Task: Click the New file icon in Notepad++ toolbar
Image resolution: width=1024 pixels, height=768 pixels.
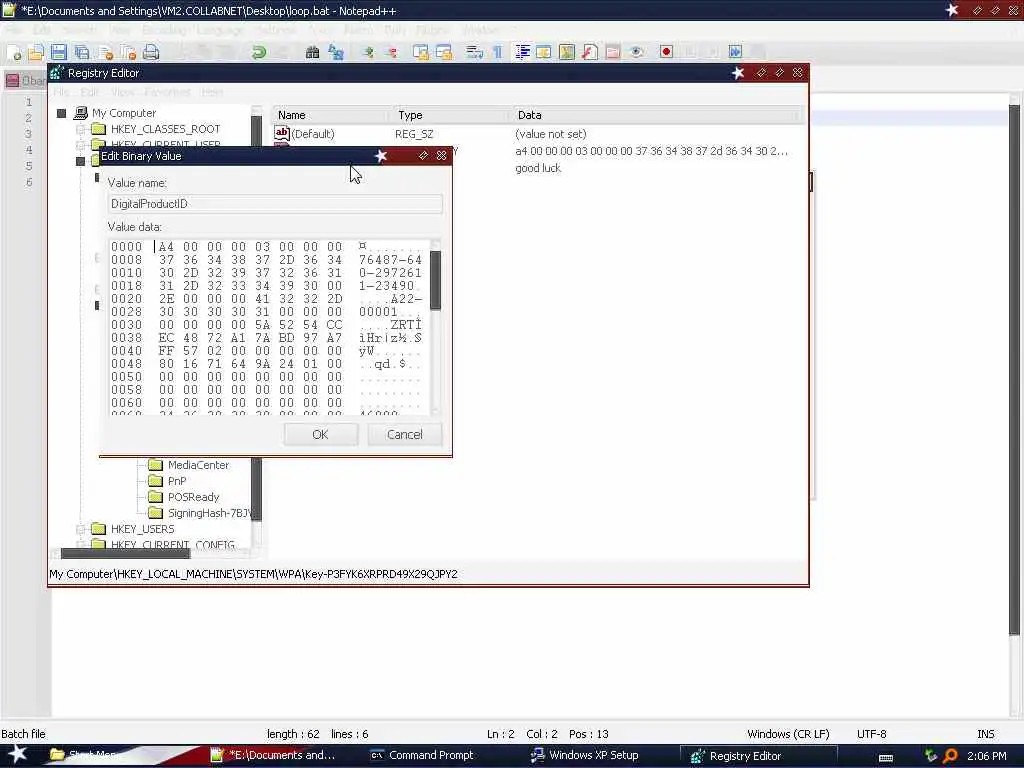Action: tap(14, 52)
